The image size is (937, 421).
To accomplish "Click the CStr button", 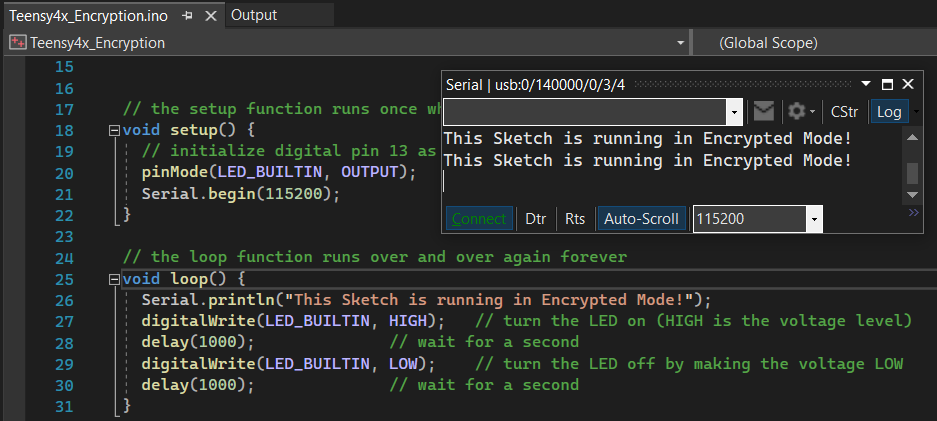I will [844, 112].
